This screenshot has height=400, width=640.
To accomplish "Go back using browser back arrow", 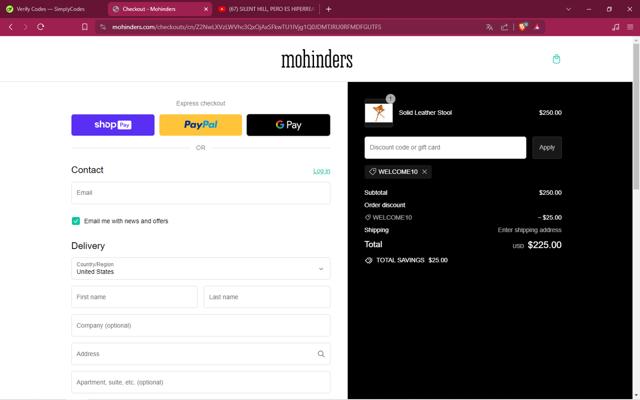I will coord(11,27).
